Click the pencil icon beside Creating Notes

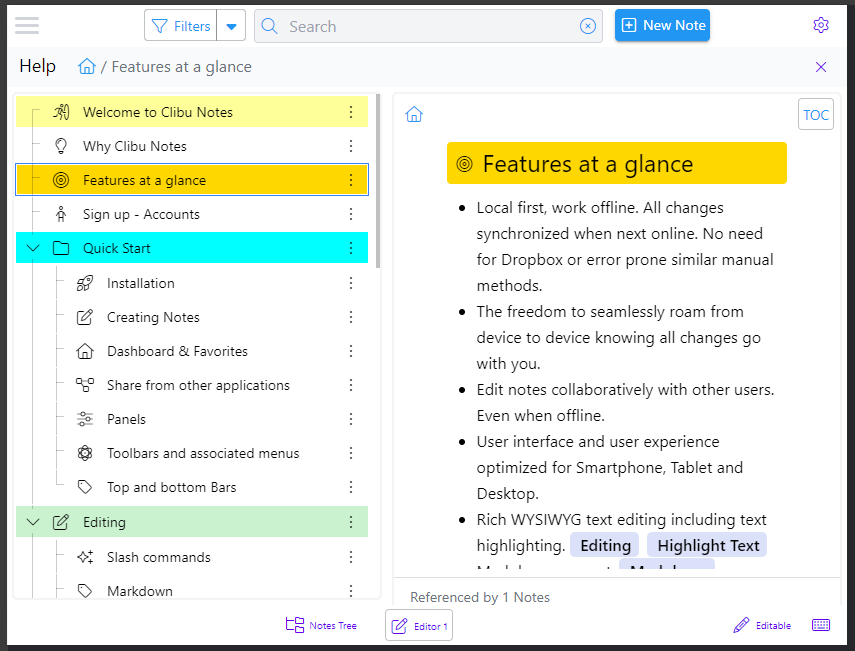click(x=85, y=317)
